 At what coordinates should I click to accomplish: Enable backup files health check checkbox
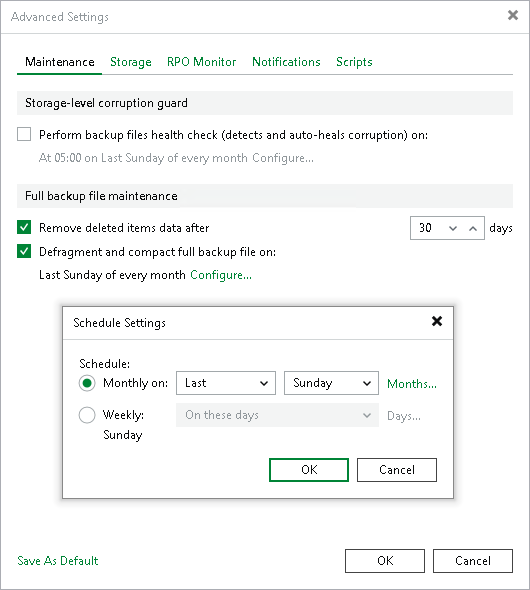[x=24, y=134]
